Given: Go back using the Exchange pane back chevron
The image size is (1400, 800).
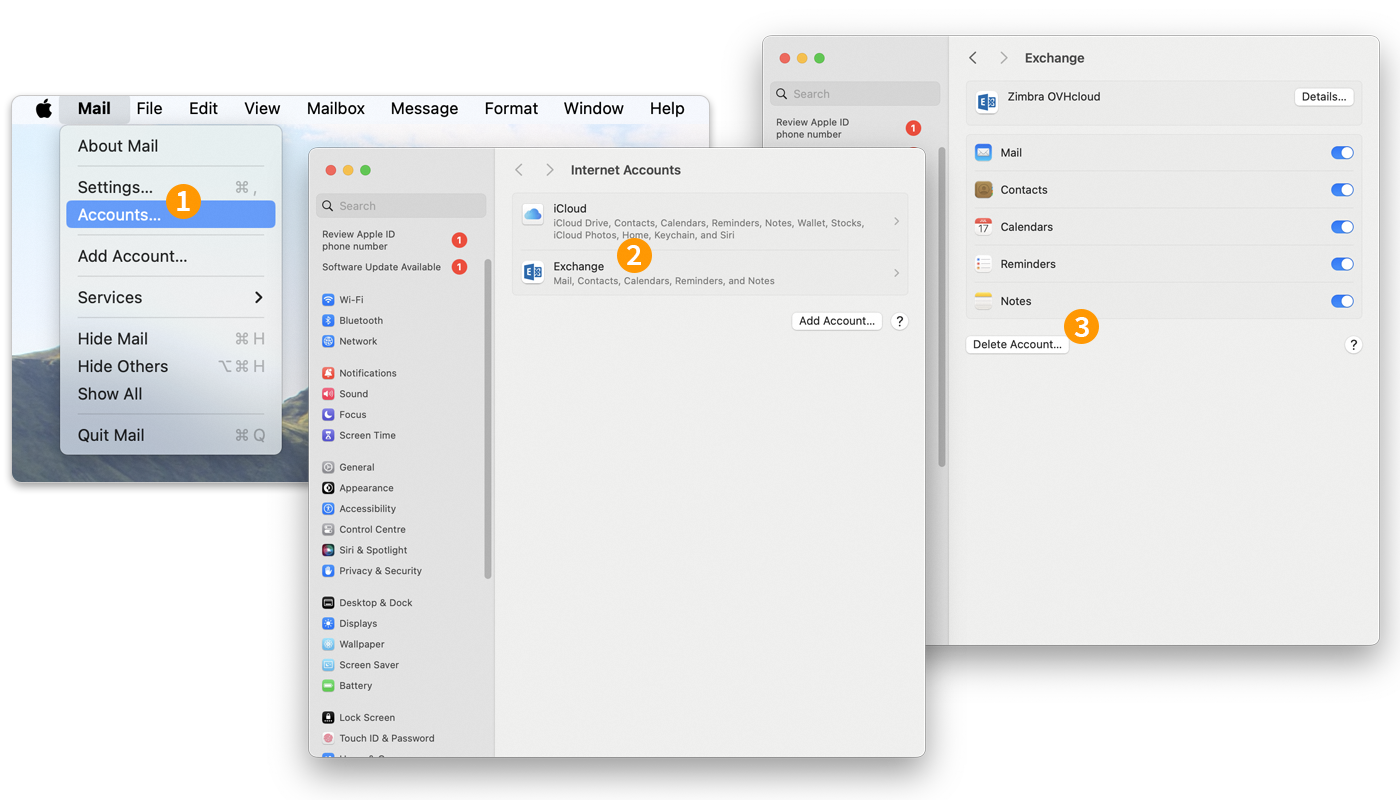Looking at the screenshot, I should (x=972, y=57).
